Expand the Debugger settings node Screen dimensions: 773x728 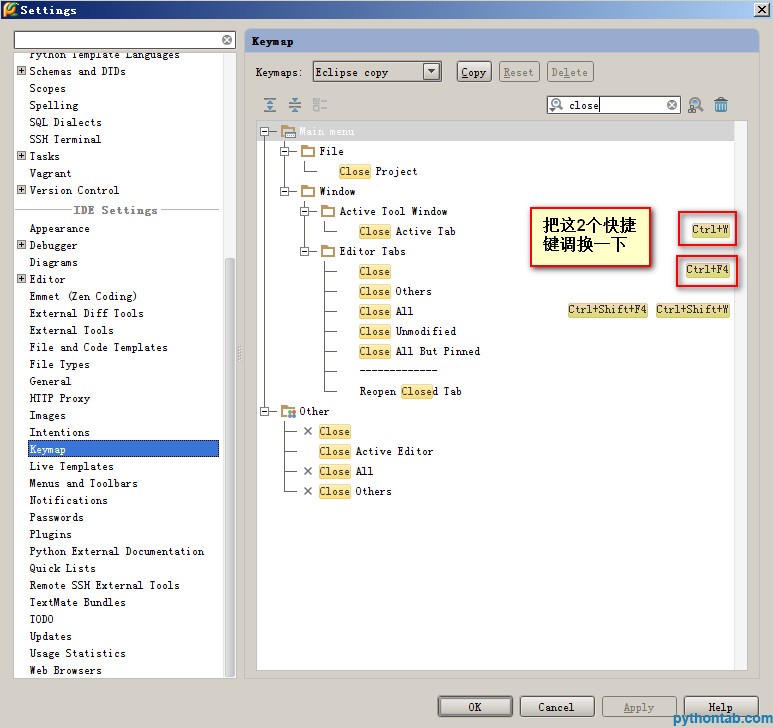tap(21, 244)
